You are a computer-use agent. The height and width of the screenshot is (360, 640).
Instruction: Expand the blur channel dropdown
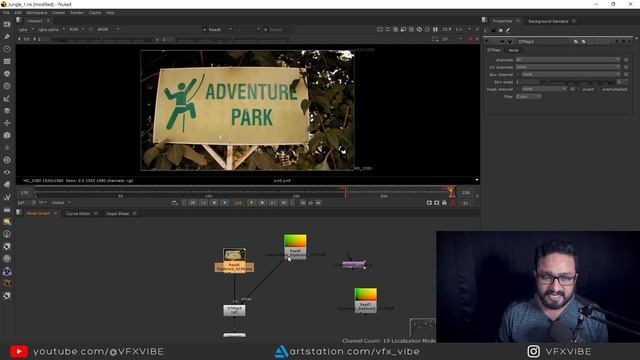click(x=571, y=74)
